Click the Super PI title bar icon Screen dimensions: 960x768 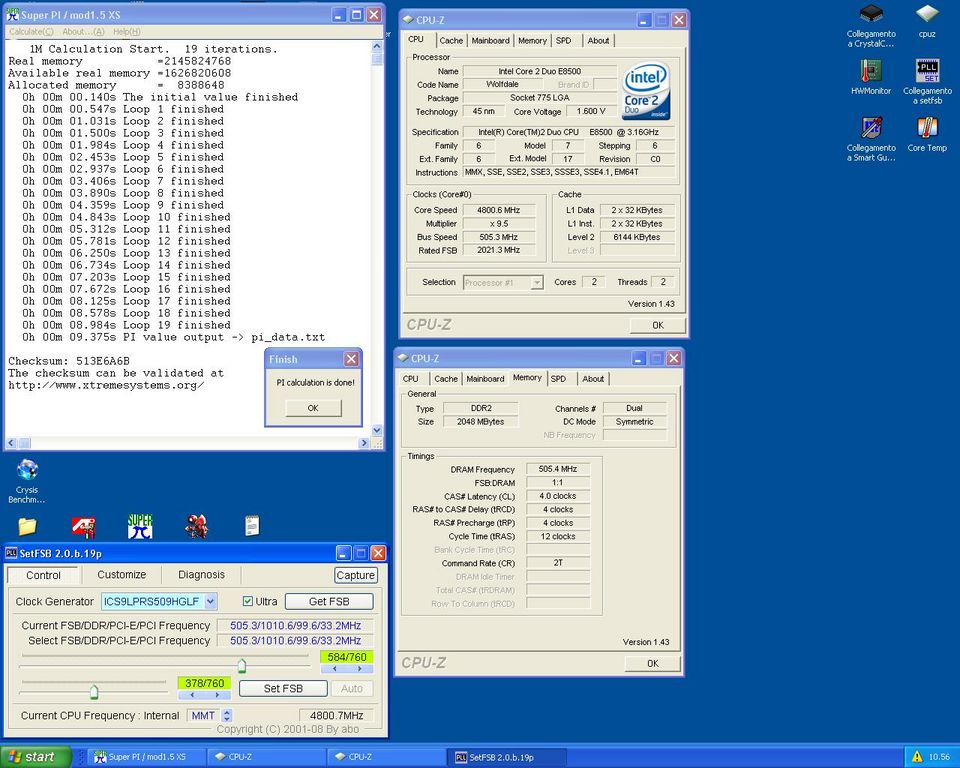point(13,15)
